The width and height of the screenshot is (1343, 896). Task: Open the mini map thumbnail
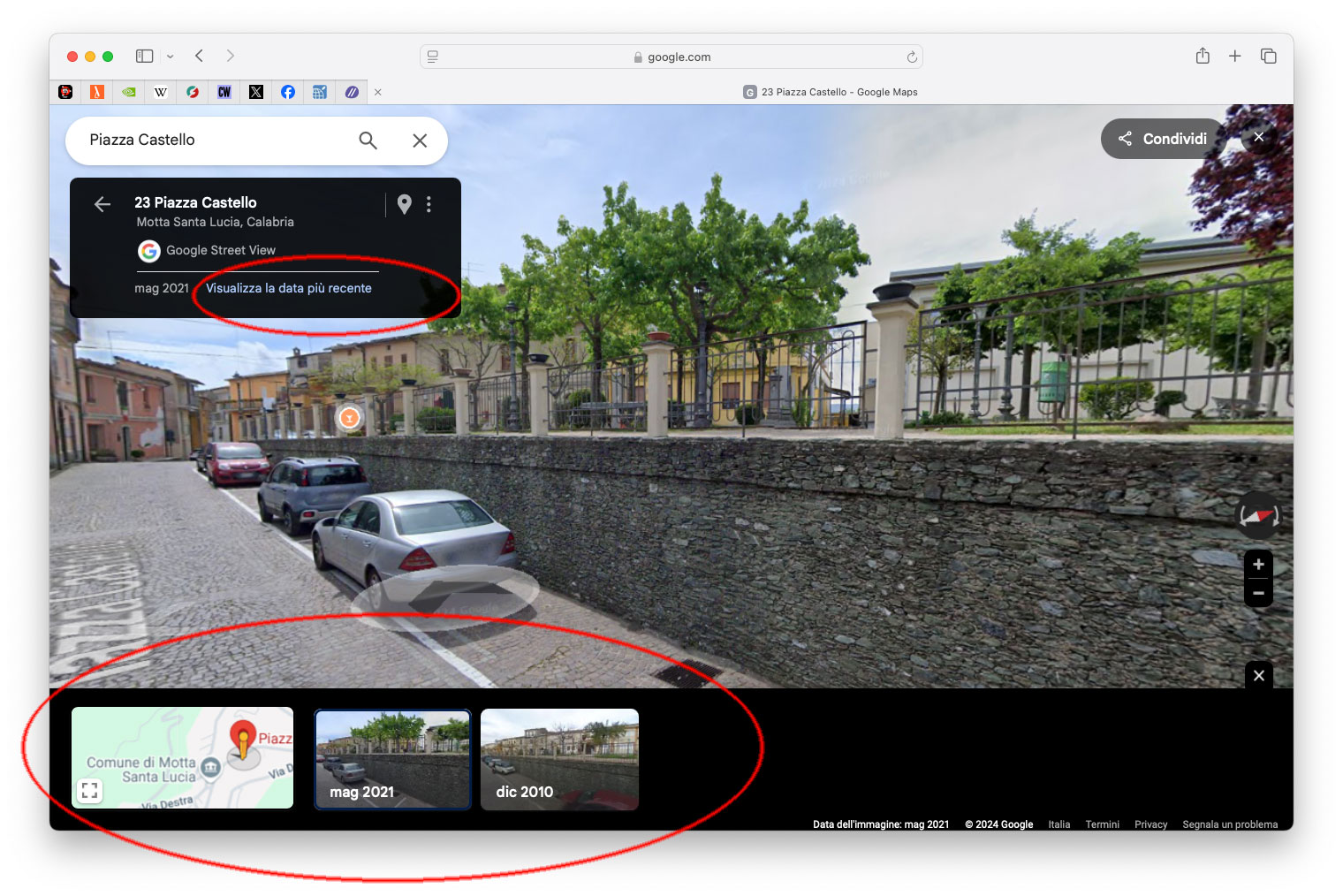[x=182, y=757]
